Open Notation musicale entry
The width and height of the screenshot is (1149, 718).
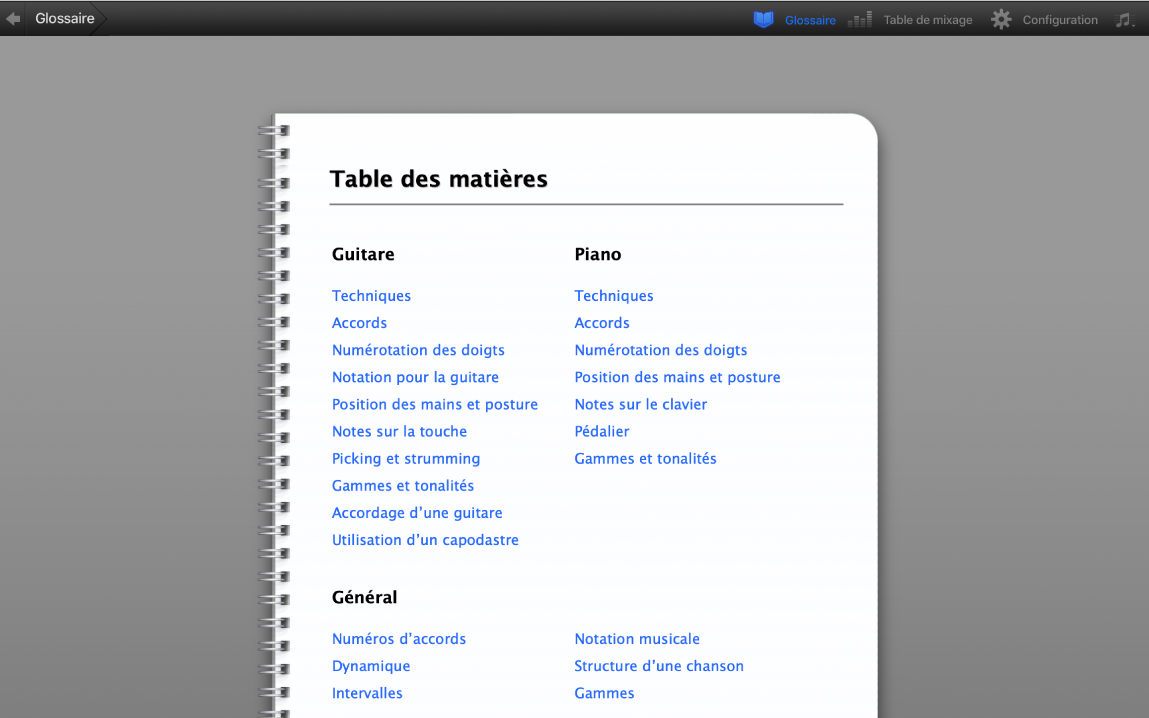point(637,638)
